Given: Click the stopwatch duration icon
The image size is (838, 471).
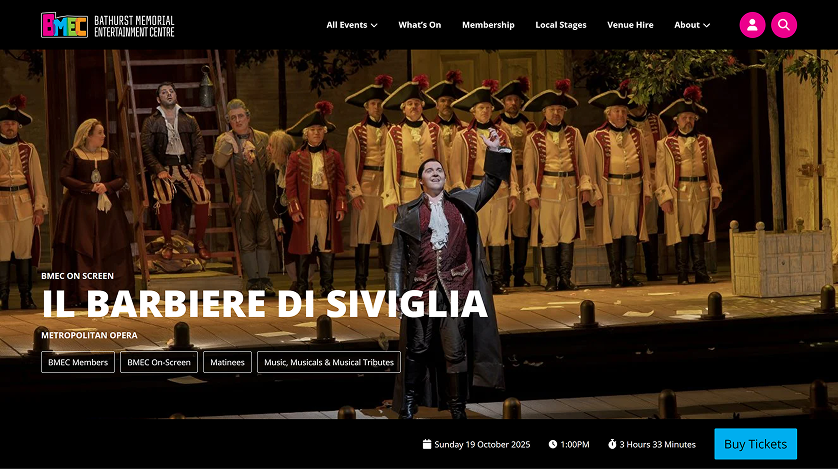Looking at the screenshot, I should click(612, 444).
